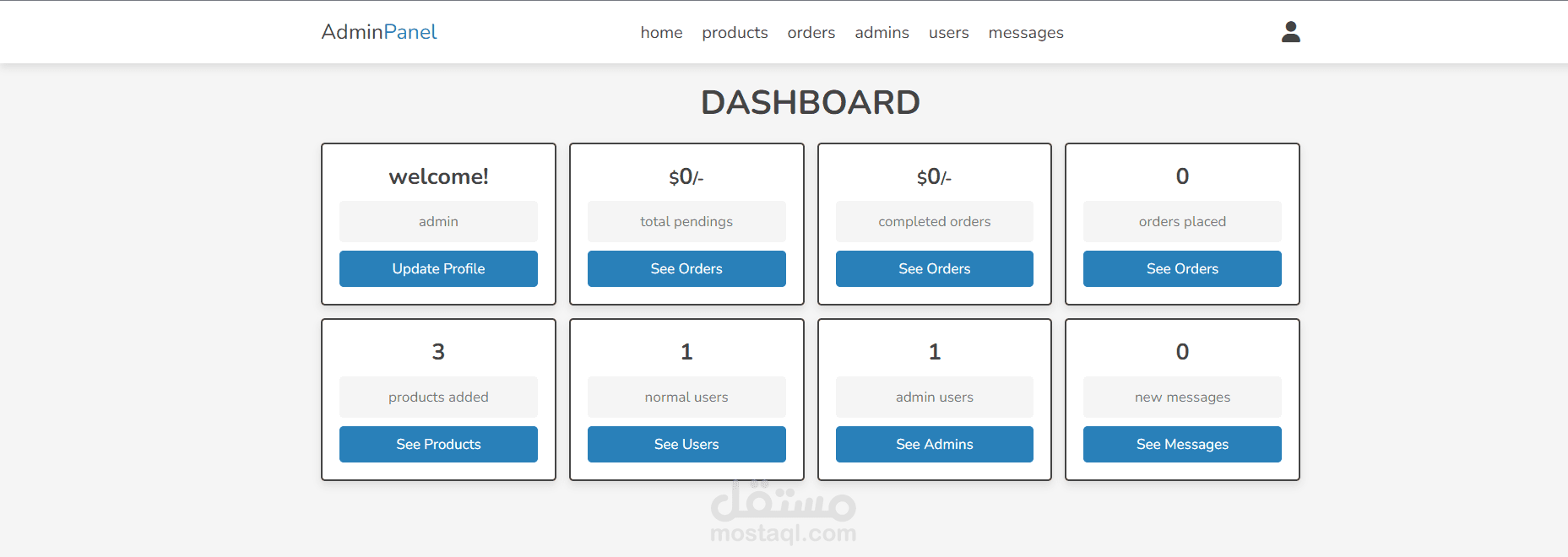Viewport: 1568px width, 557px height.
Task: Click the admin users label
Action: pyautogui.click(x=935, y=397)
